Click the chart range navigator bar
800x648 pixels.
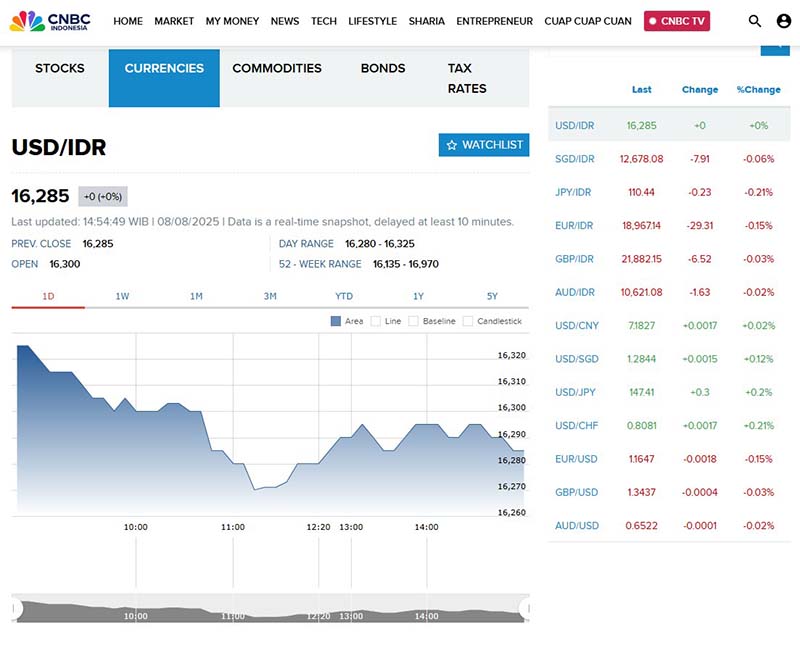pyautogui.click(x=270, y=611)
